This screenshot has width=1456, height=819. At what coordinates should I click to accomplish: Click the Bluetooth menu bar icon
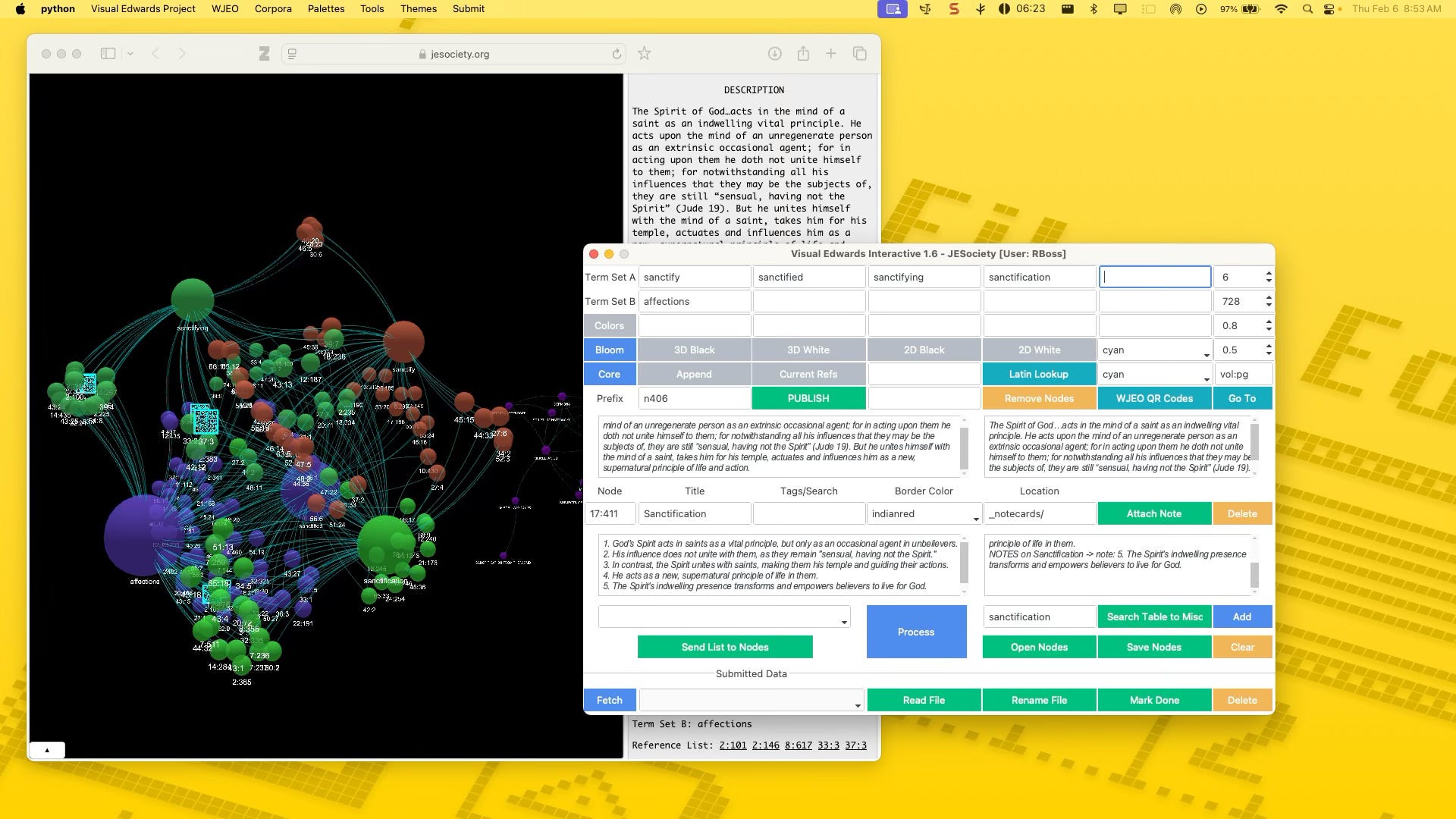coord(1094,9)
